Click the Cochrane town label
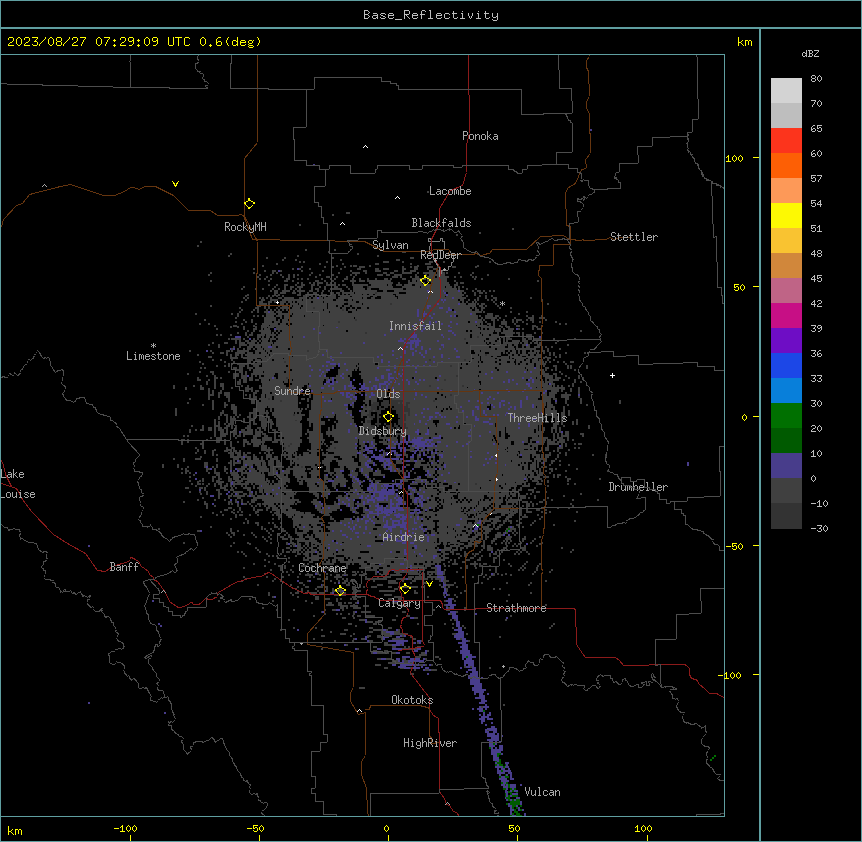 [x=322, y=568]
